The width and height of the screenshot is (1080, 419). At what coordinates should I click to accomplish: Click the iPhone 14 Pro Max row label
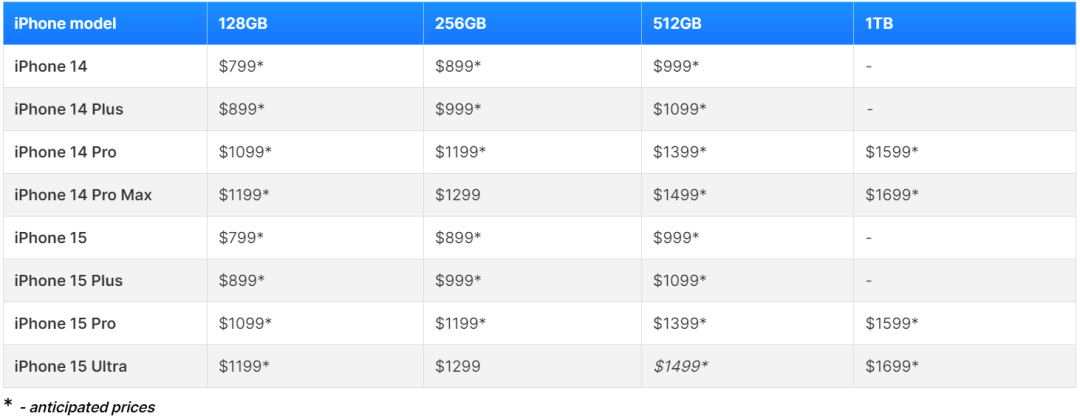pyautogui.click(x=83, y=195)
